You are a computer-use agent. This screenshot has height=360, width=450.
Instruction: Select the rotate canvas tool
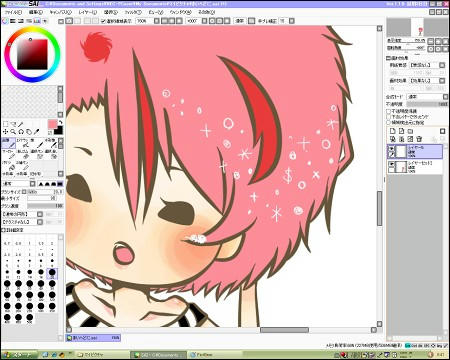[x=21, y=132]
